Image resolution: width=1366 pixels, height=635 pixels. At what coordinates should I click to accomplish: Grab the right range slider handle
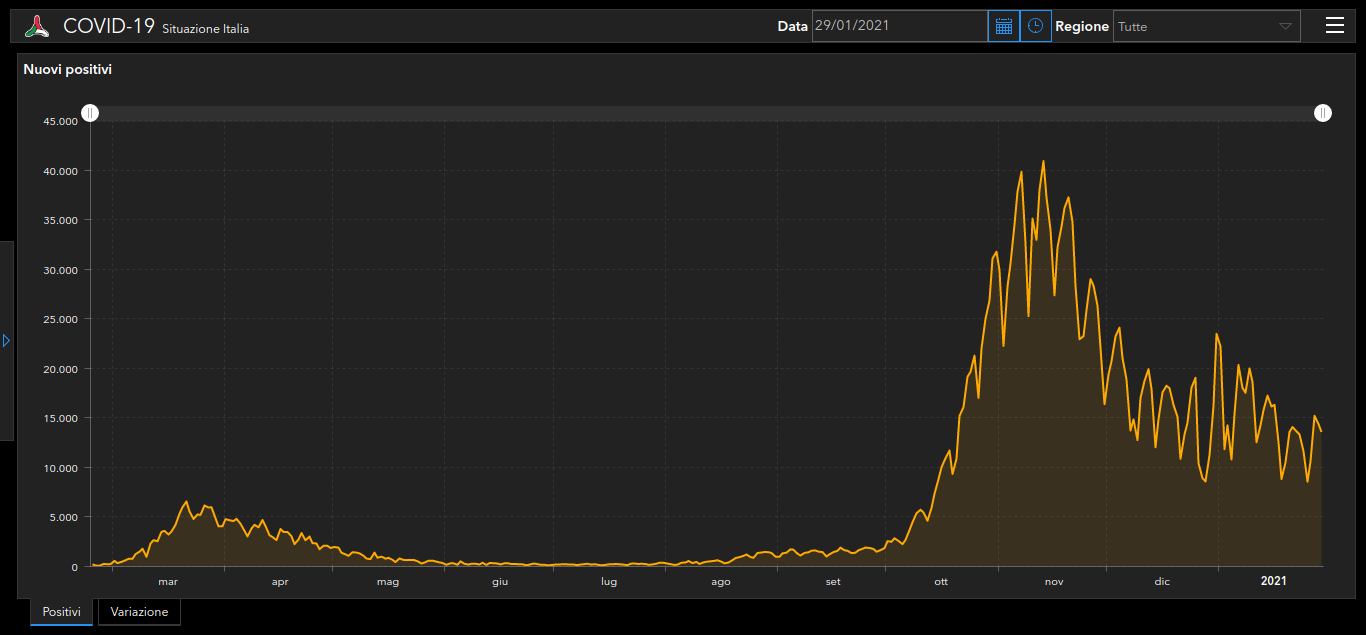click(x=1323, y=113)
